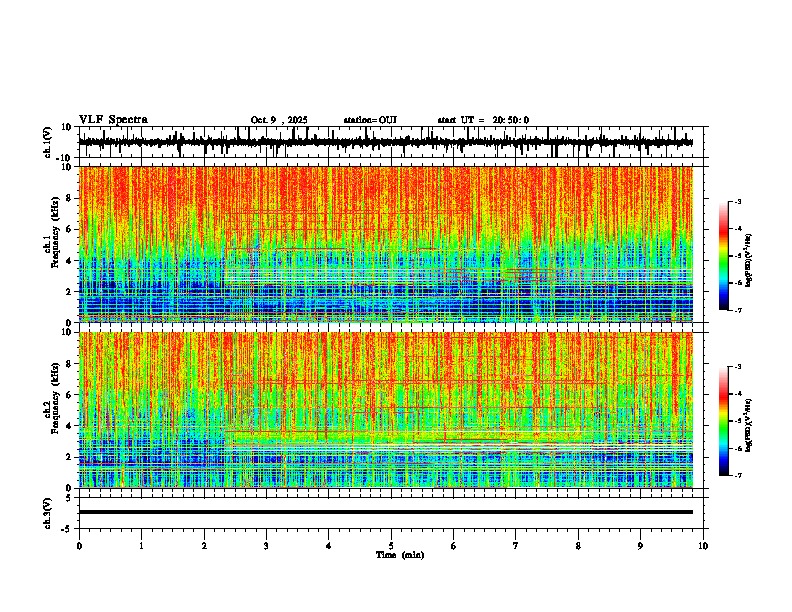
Task: Click the 'Time (min)' axis label
Action: coord(400,555)
